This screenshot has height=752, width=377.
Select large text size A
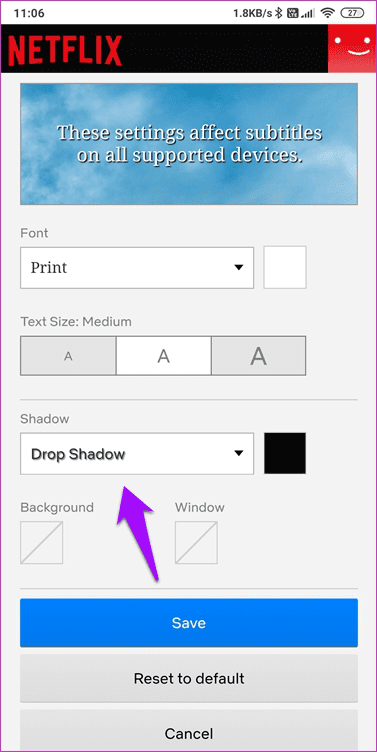point(259,356)
